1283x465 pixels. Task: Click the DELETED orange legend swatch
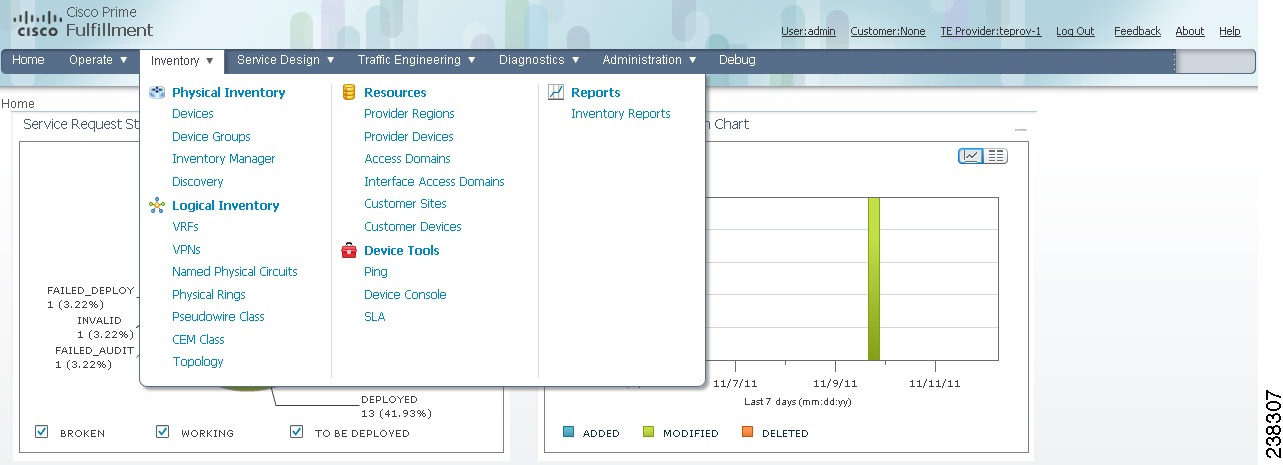(746, 433)
